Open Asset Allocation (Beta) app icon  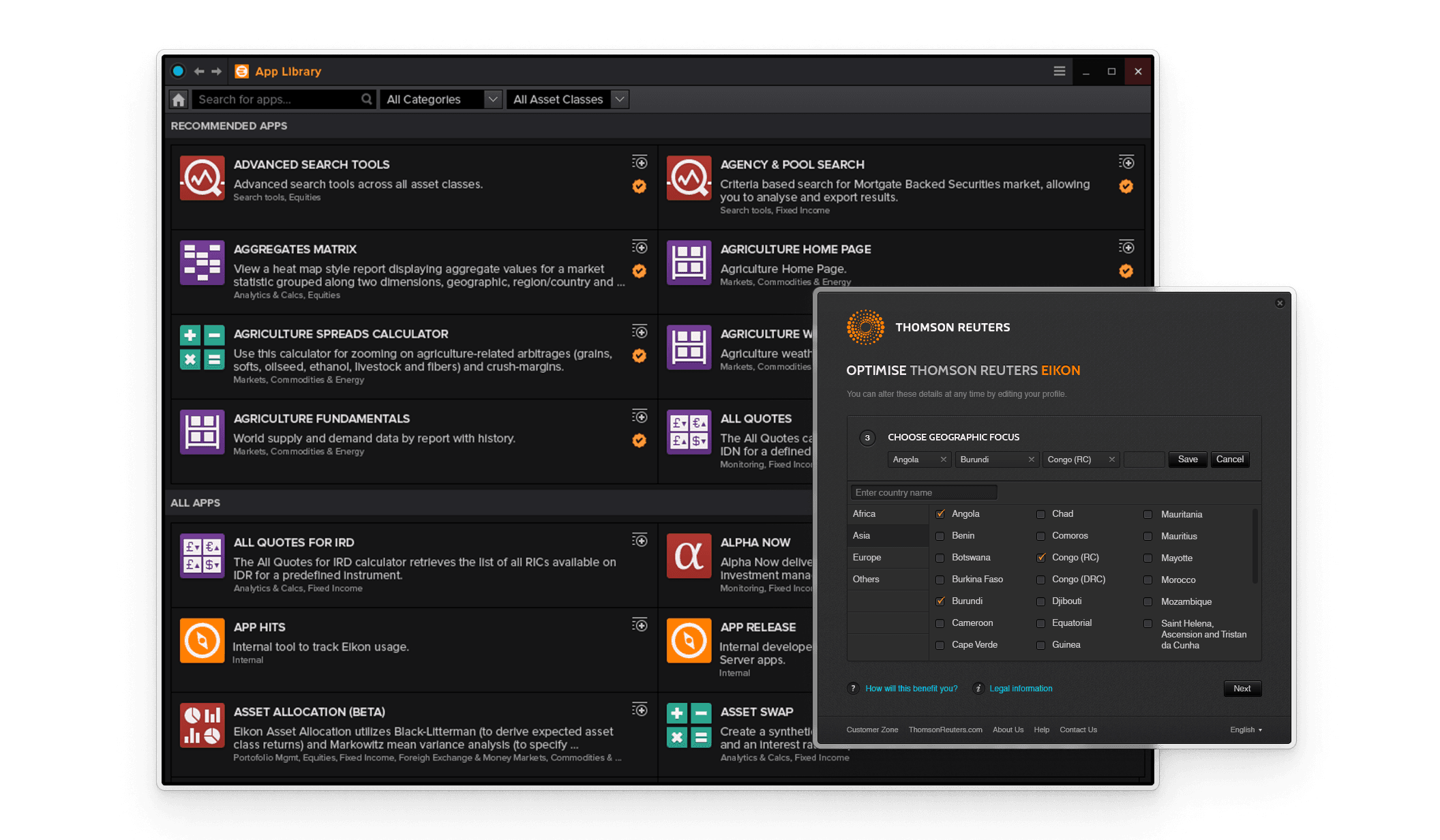(202, 725)
